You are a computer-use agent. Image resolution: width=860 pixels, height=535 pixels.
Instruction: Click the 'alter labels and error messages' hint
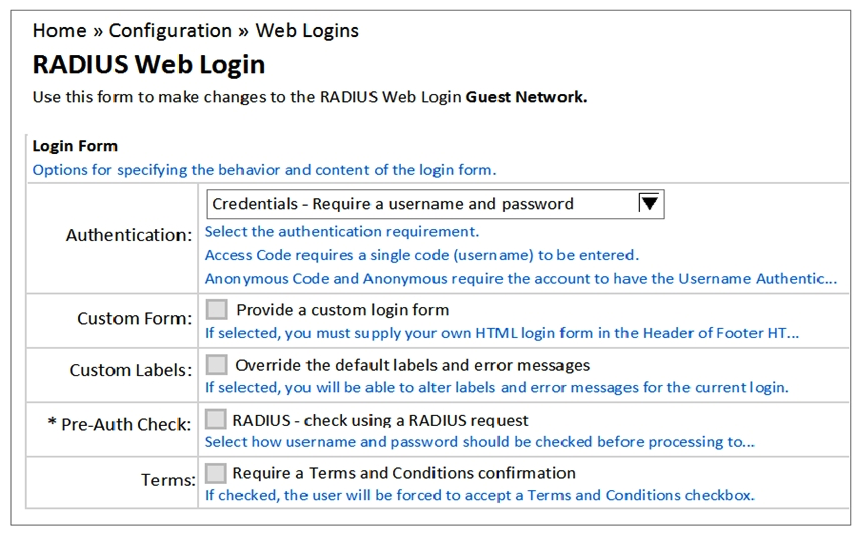(497, 387)
